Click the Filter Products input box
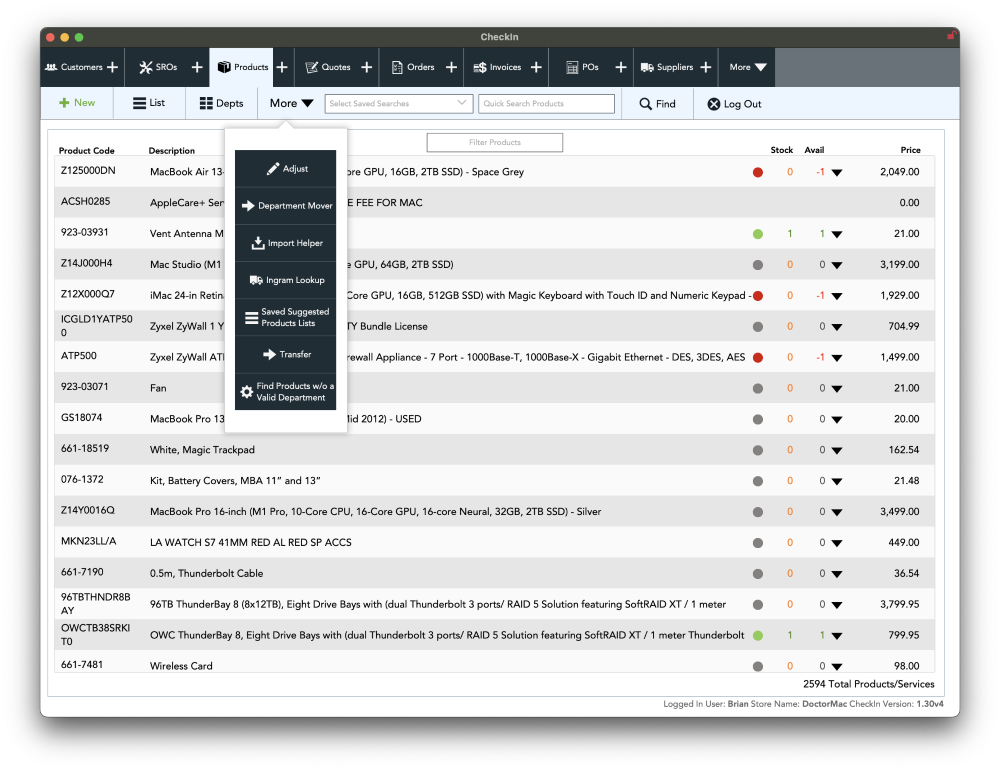This screenshot has width=1000, height=770. [x=494, y=142]
